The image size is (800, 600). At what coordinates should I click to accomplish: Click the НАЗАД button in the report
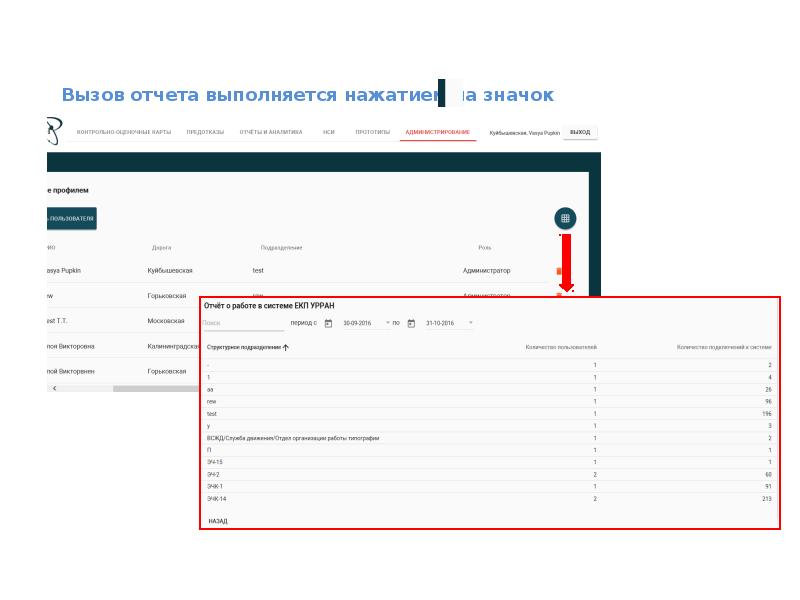point(218,521)
